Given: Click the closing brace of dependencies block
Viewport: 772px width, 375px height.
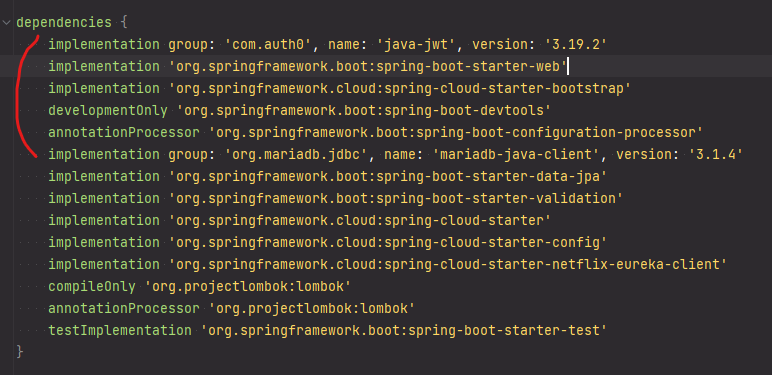Looking at the screenshot, I should tap(20, 351).
